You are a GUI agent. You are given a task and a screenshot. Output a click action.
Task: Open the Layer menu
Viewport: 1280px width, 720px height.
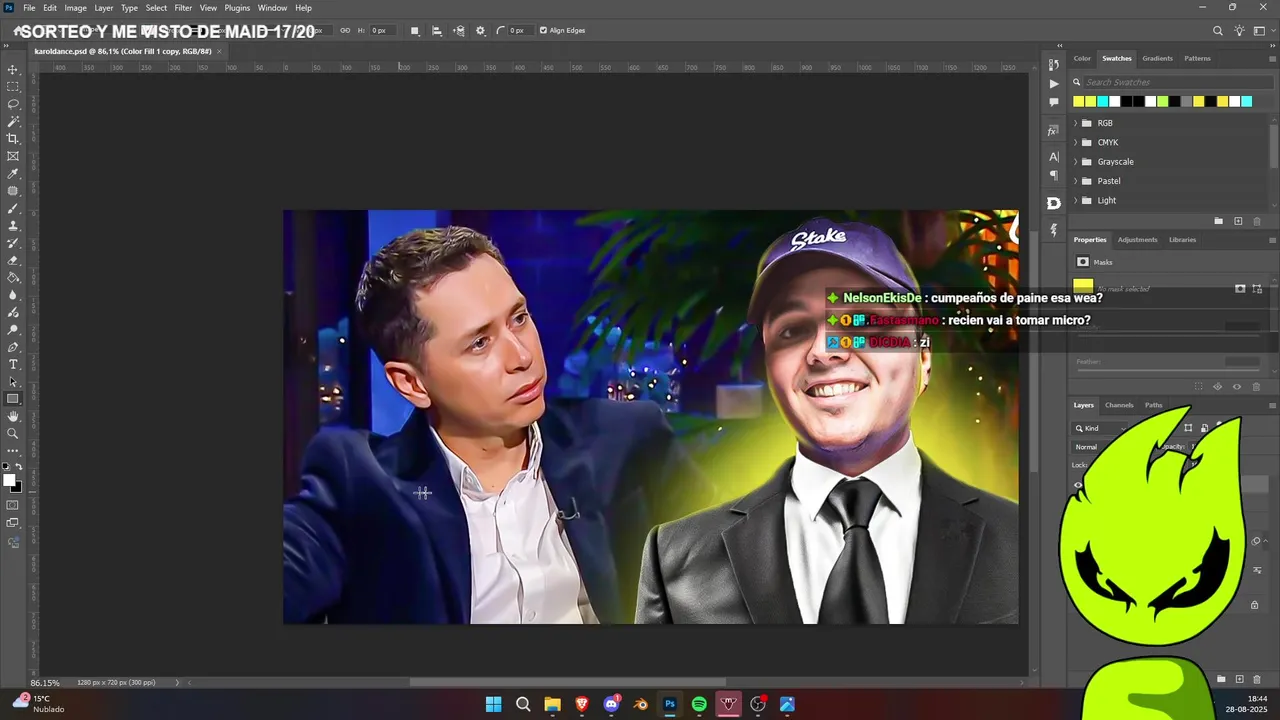point(104,8)
